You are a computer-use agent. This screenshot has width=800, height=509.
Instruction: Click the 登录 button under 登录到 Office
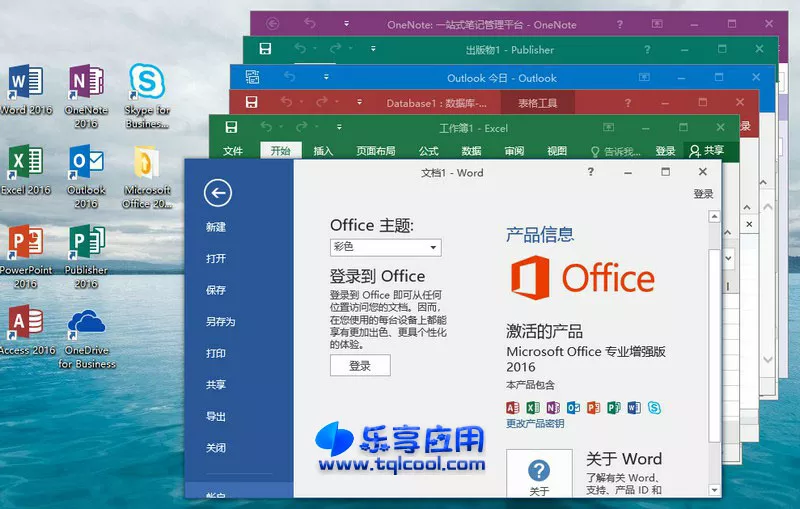pyautogui.click(x=360, y=366)
